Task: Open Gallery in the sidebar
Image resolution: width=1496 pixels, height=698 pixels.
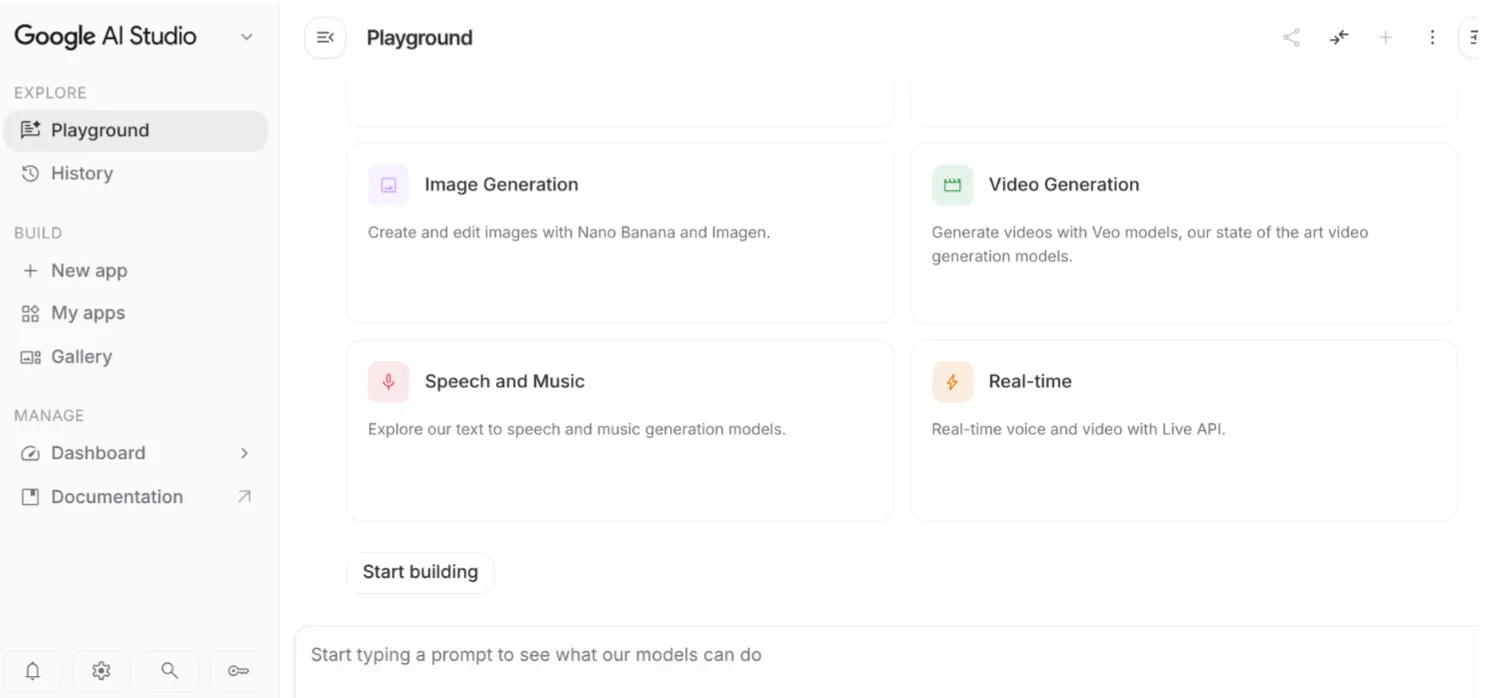Action: click(x=136, y=357)
